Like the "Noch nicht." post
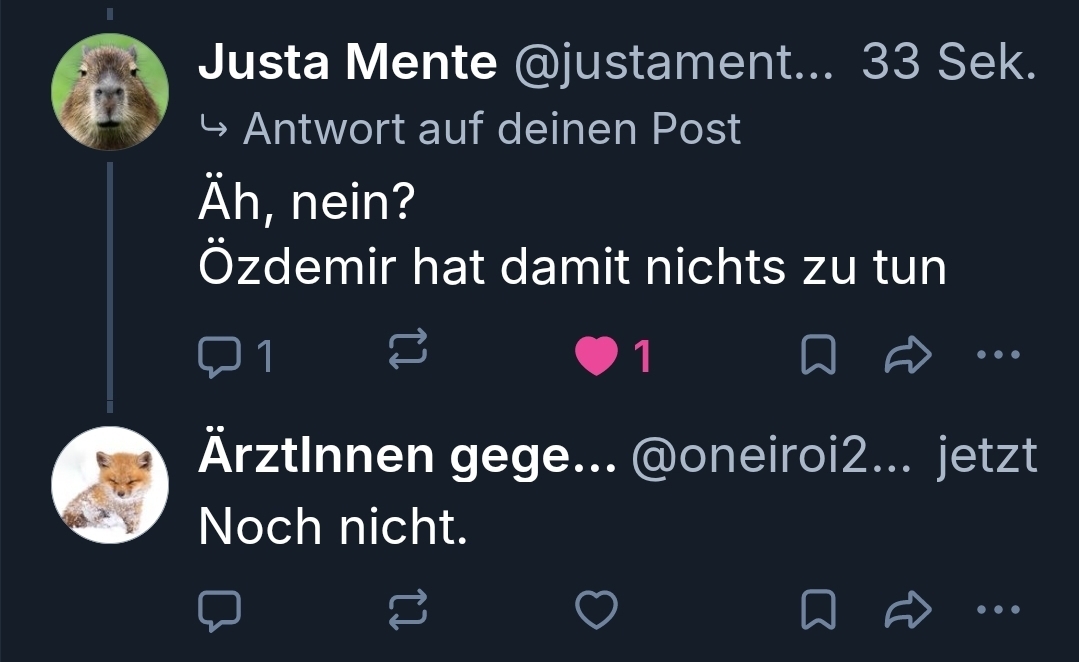Screen dimensions: 1079x662 pos(596,609)
